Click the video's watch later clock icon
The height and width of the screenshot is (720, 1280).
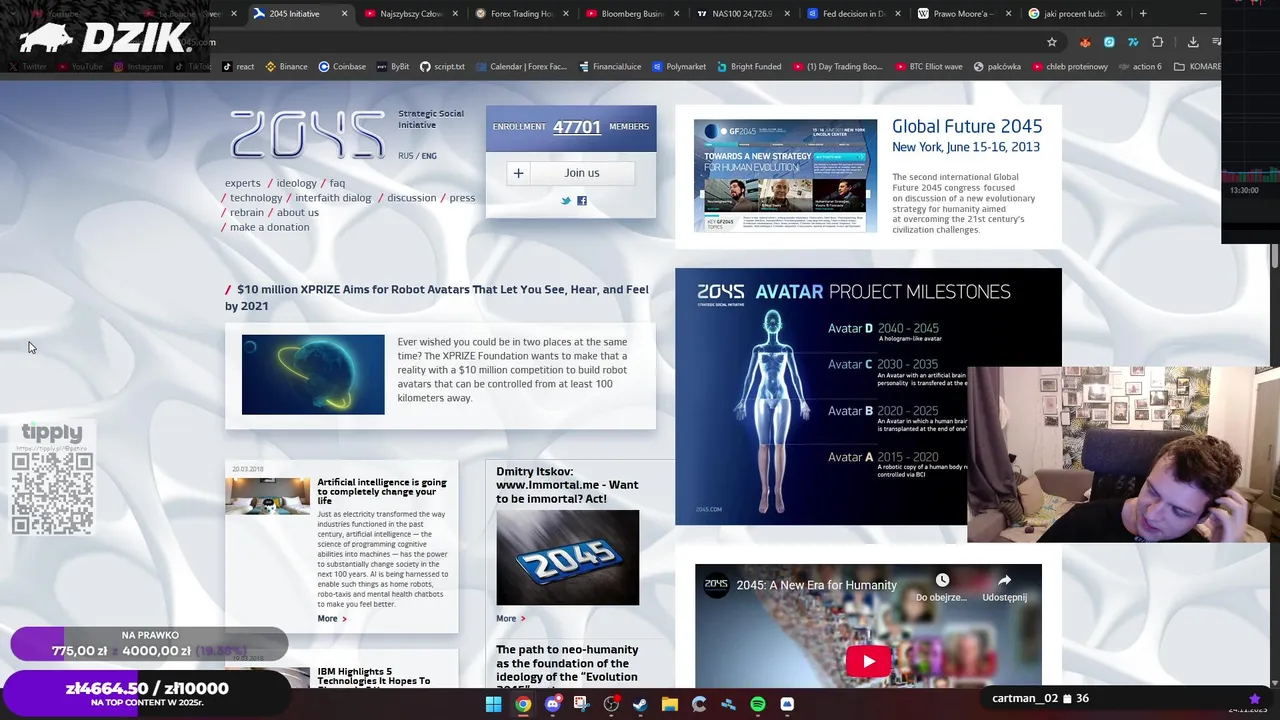(942, 580)
